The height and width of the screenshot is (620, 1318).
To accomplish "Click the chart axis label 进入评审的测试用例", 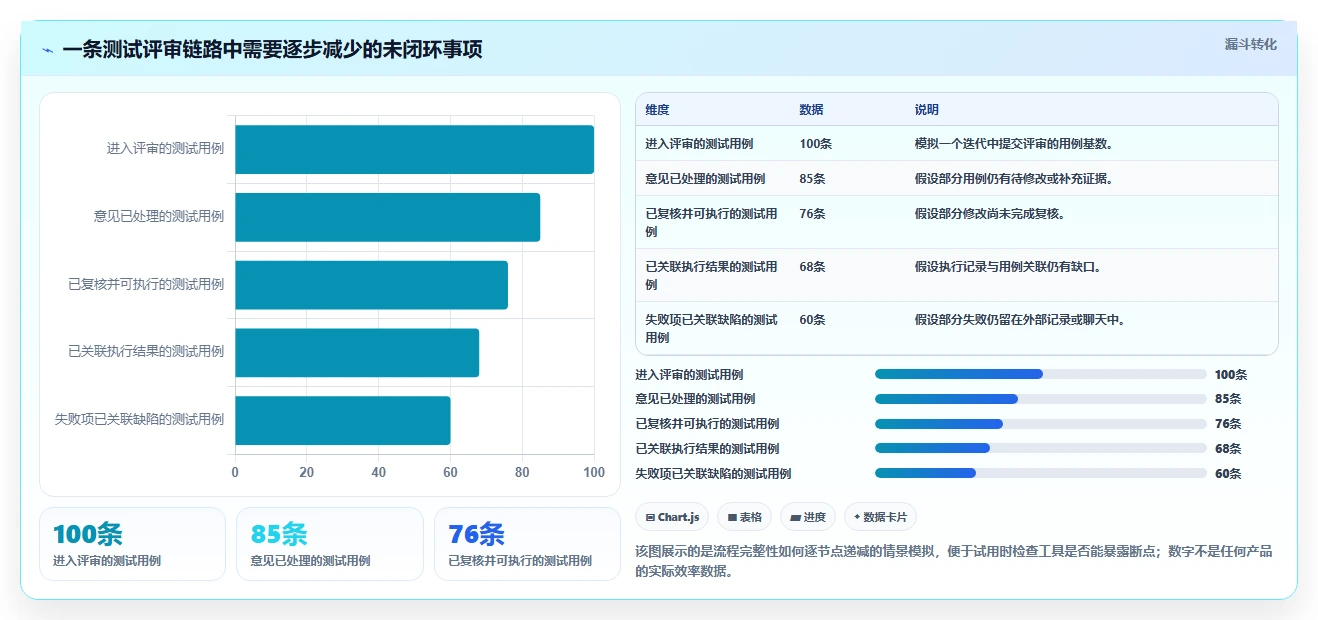I will coord(165,149).
